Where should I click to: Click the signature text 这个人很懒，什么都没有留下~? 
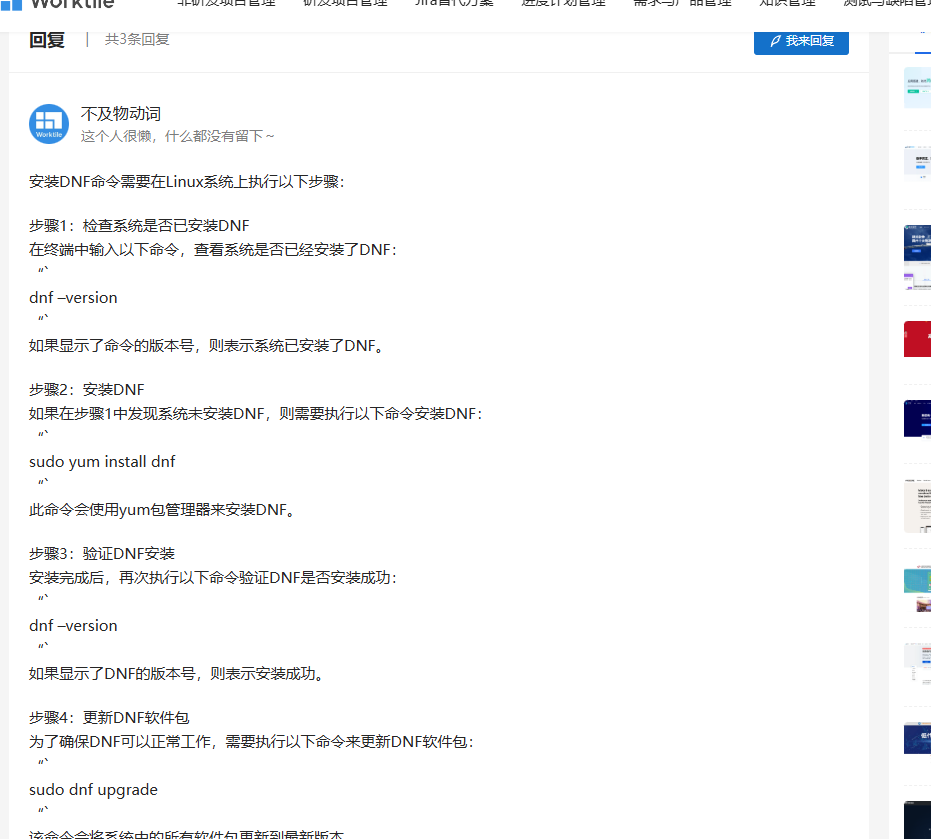click(x=178, y=137)
